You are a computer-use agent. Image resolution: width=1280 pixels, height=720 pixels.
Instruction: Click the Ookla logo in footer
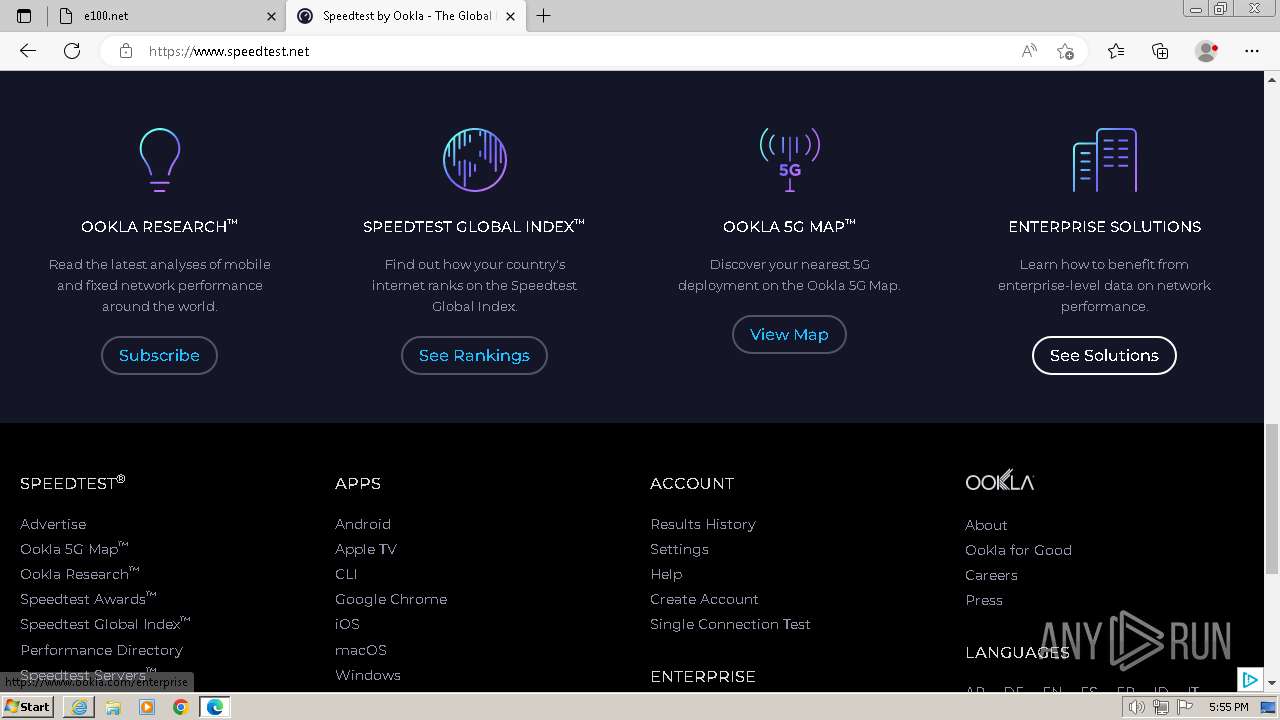click(999, 481)
